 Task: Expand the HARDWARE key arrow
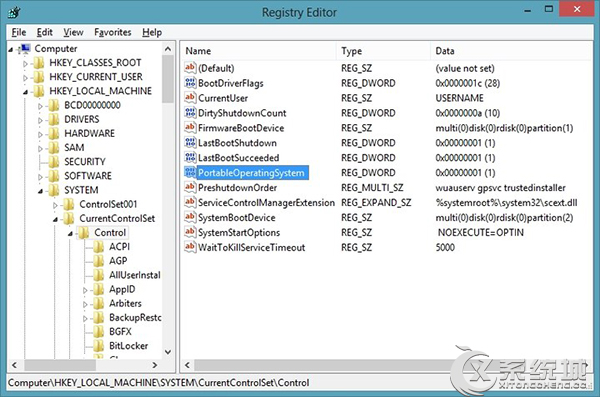(40, 134)
